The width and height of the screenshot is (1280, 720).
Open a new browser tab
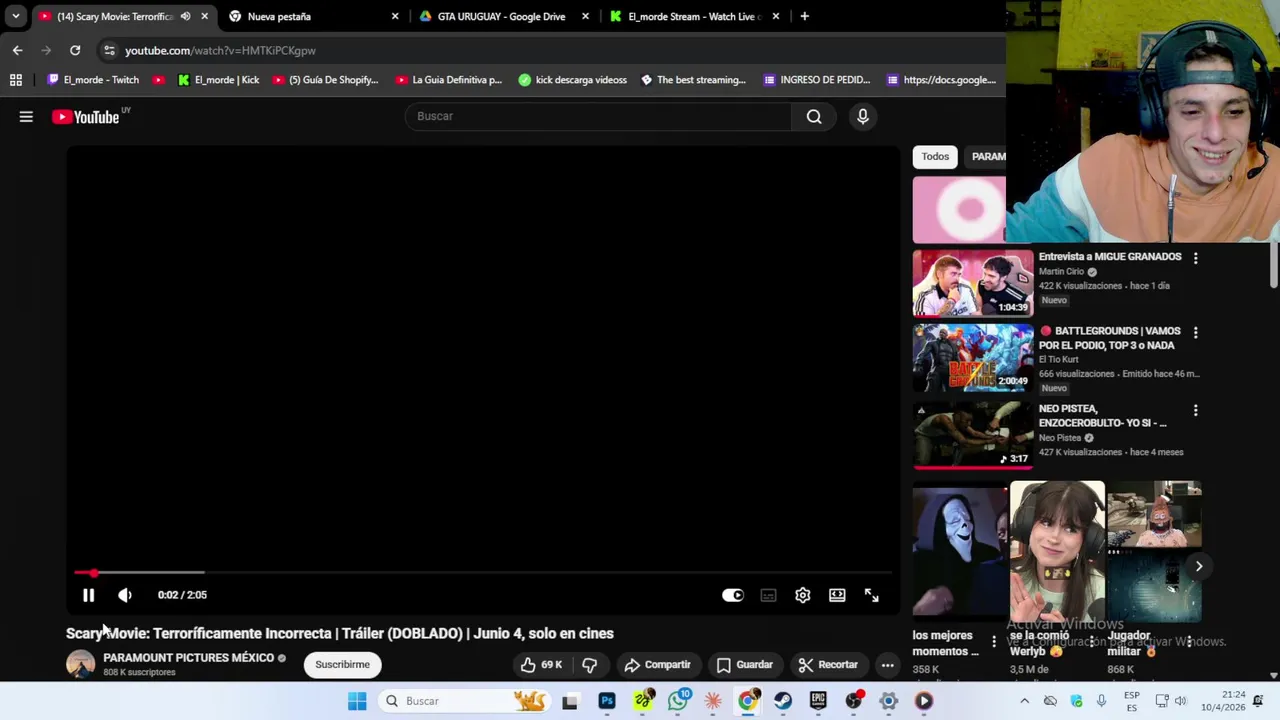[x=804, y=16]
